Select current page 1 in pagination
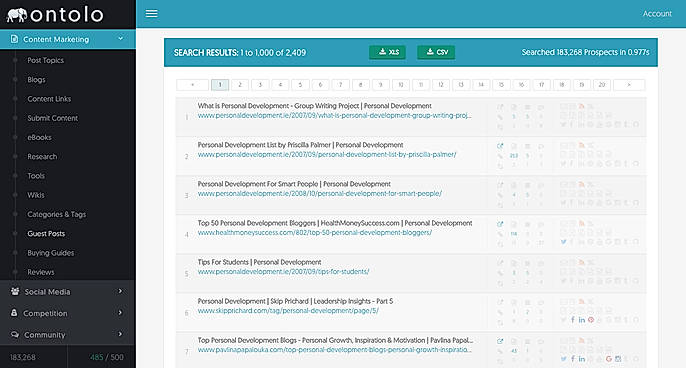 [220, 85]
